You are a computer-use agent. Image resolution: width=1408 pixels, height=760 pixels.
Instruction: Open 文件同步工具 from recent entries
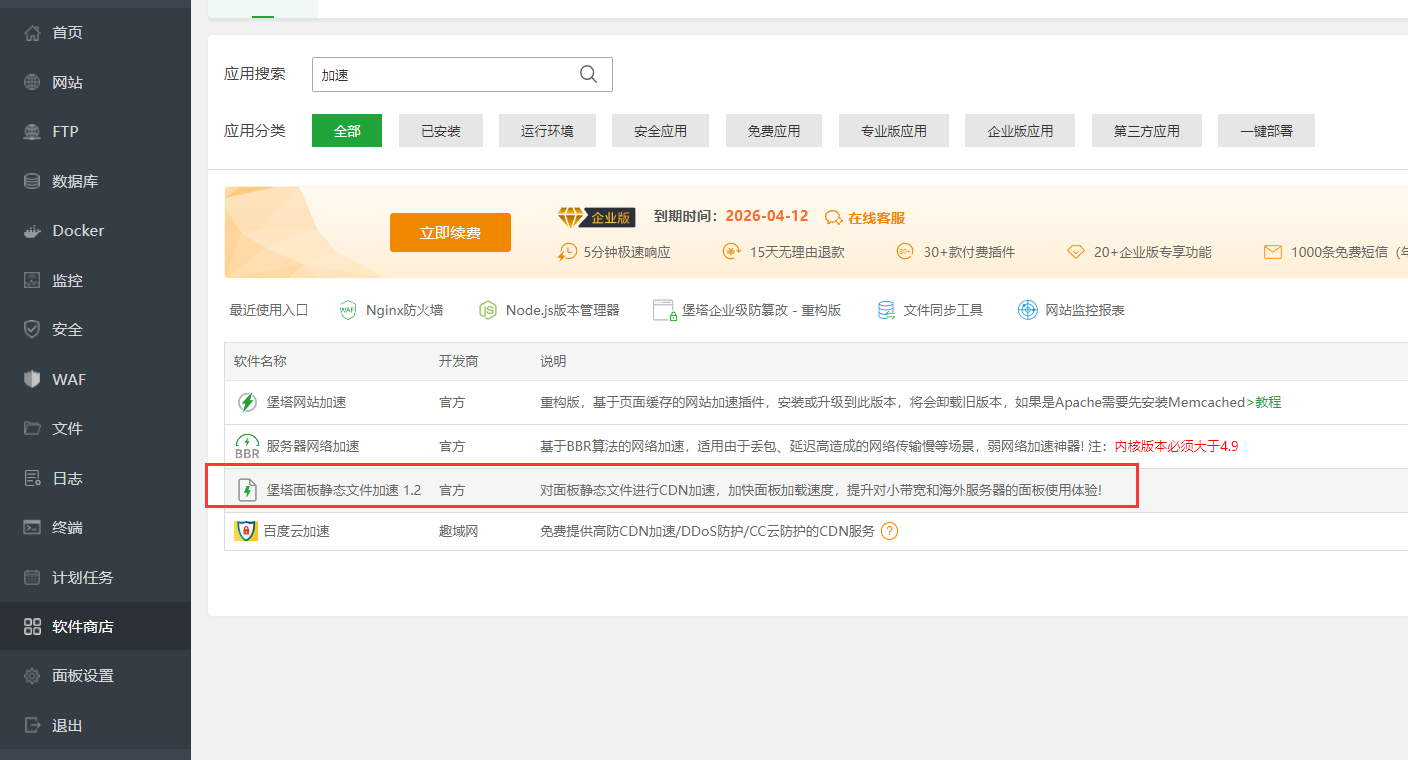[x=943, y=310]
